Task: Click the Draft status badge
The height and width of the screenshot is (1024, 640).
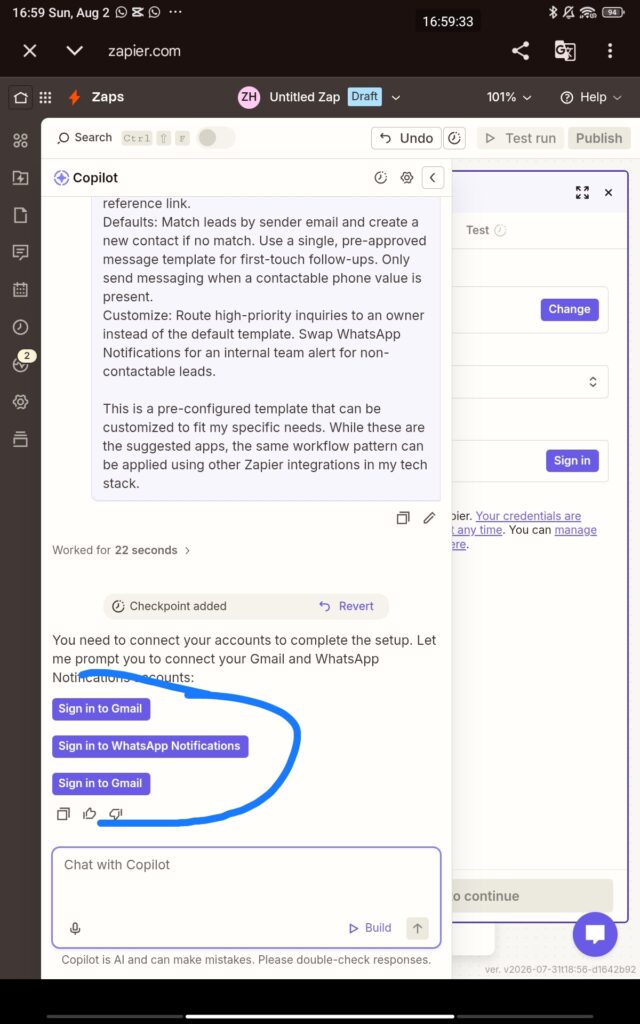Action: click(x=364, y=97)
